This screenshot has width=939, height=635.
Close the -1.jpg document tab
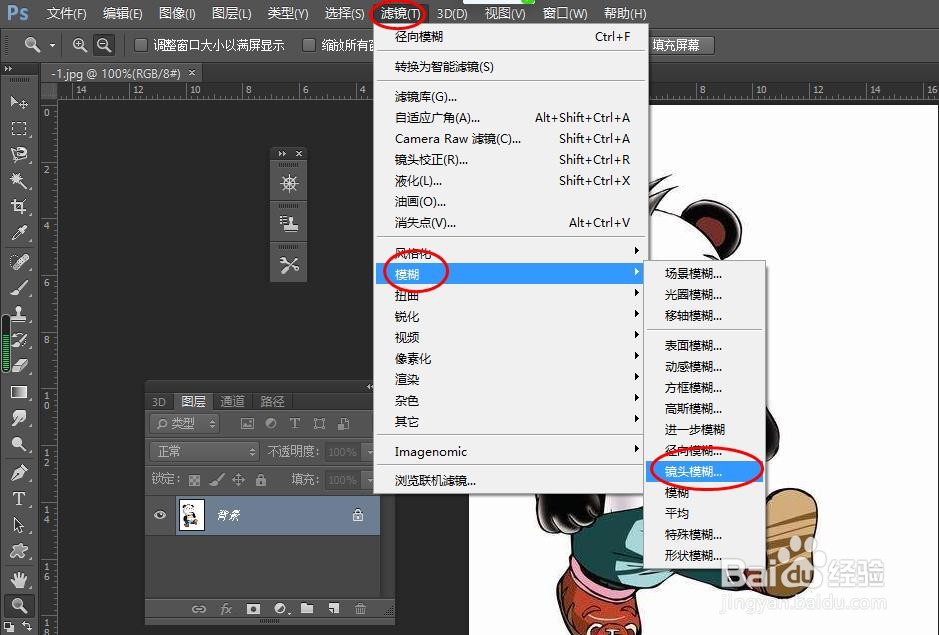coord(192,72)
